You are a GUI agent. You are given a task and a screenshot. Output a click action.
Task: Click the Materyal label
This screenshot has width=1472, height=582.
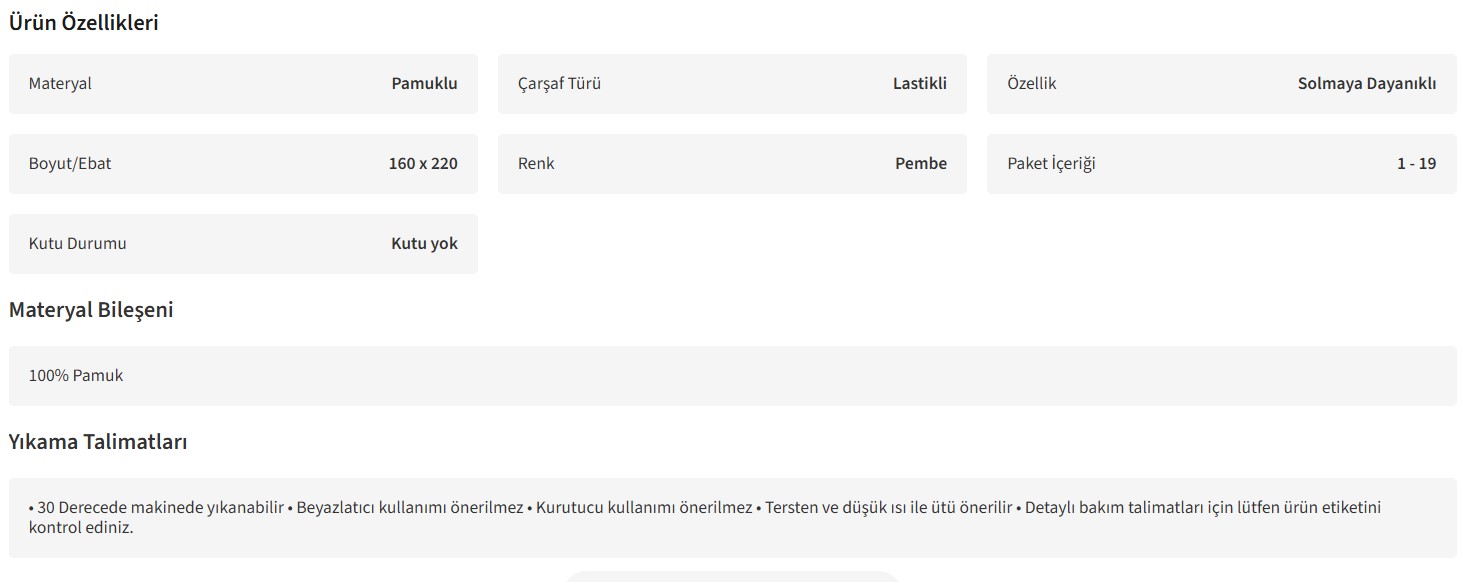60,84
